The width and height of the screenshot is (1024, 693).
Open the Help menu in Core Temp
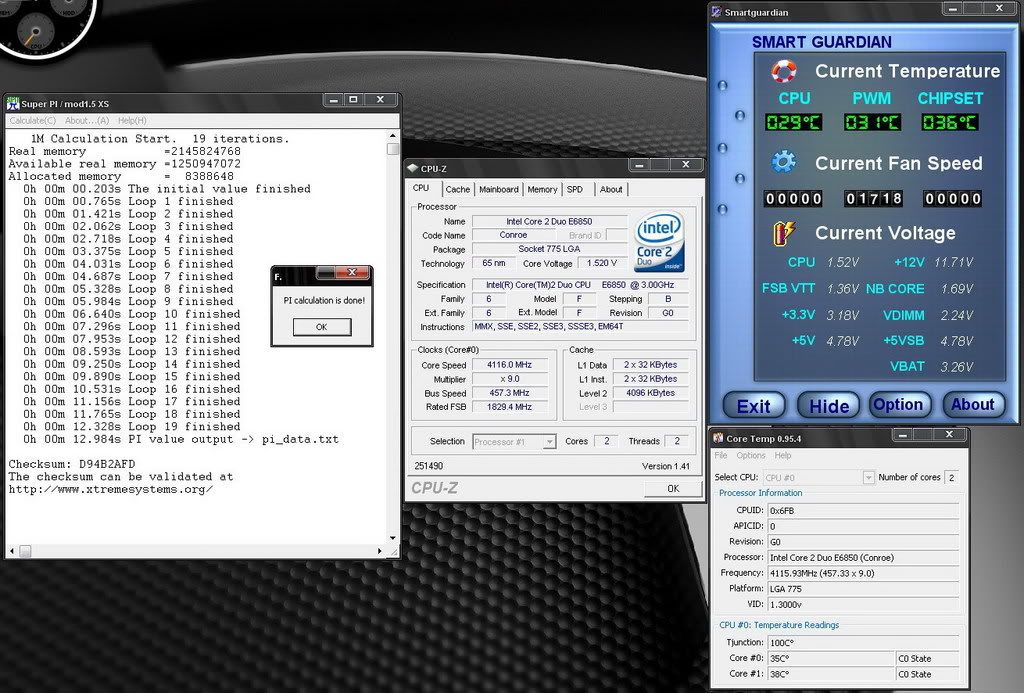coord(783,455)
